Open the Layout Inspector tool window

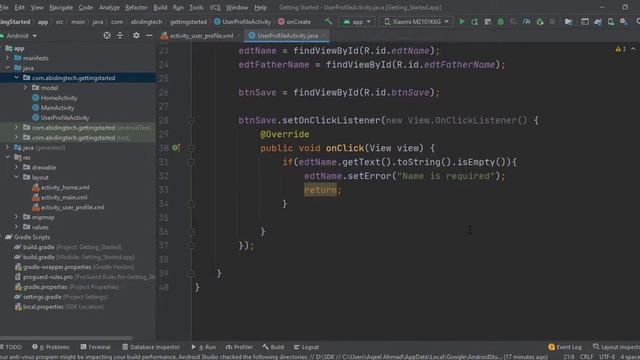(616, 347)
